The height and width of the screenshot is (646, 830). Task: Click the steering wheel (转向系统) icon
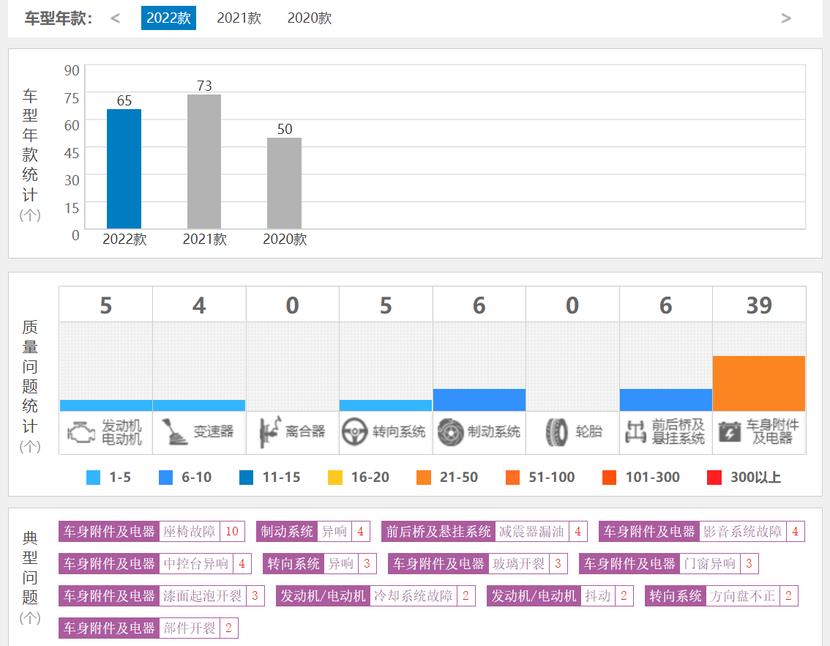point(355,432)
